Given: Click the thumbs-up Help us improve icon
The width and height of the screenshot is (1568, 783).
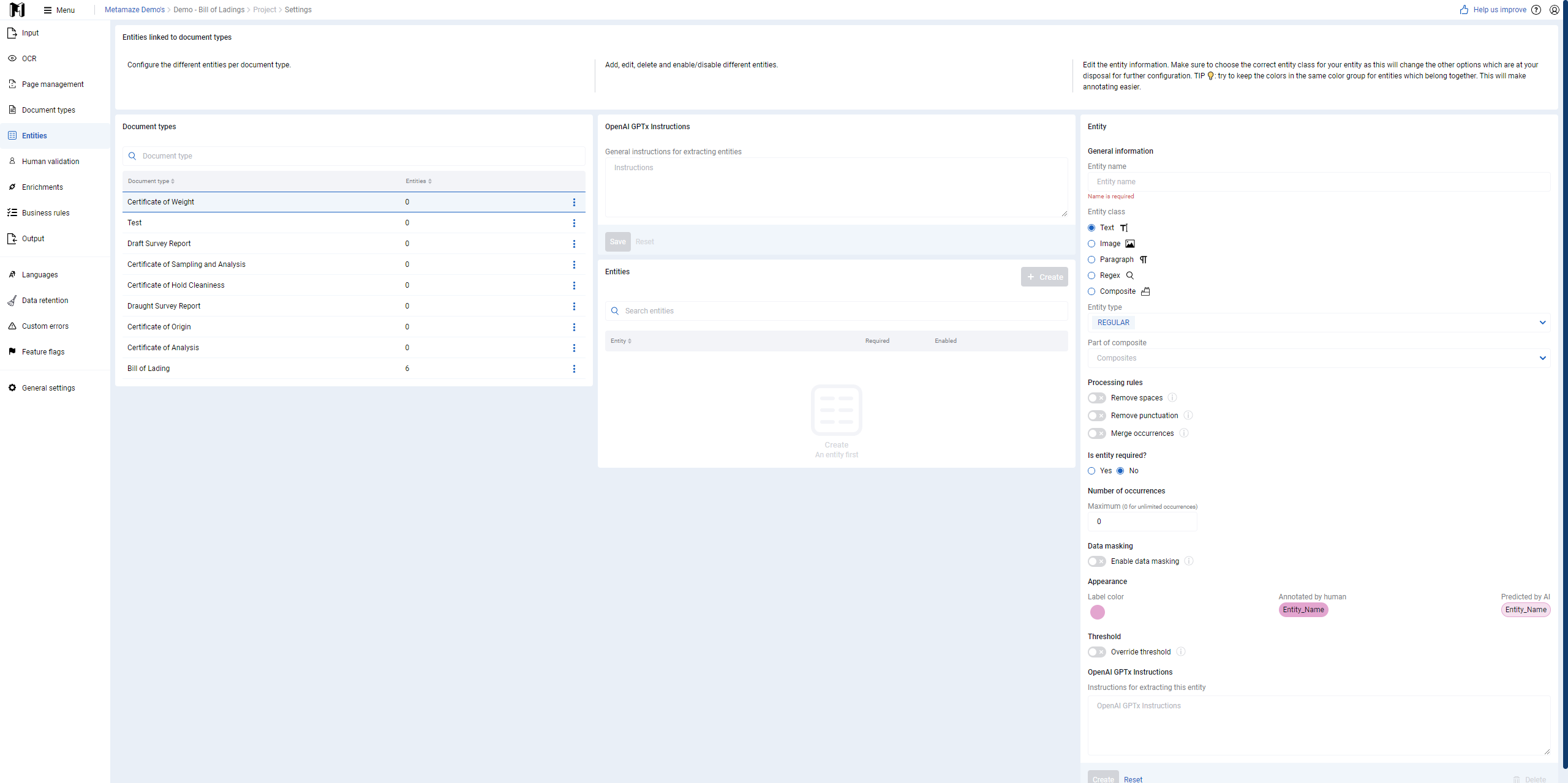Looking at the screenshot, I should point(1464,10).
